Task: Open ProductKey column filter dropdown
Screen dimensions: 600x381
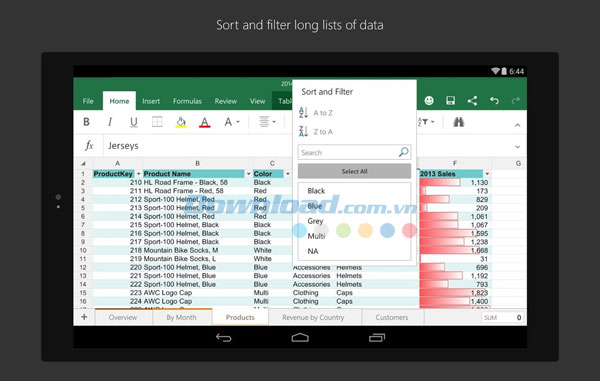Action: (x=139, y=174)
